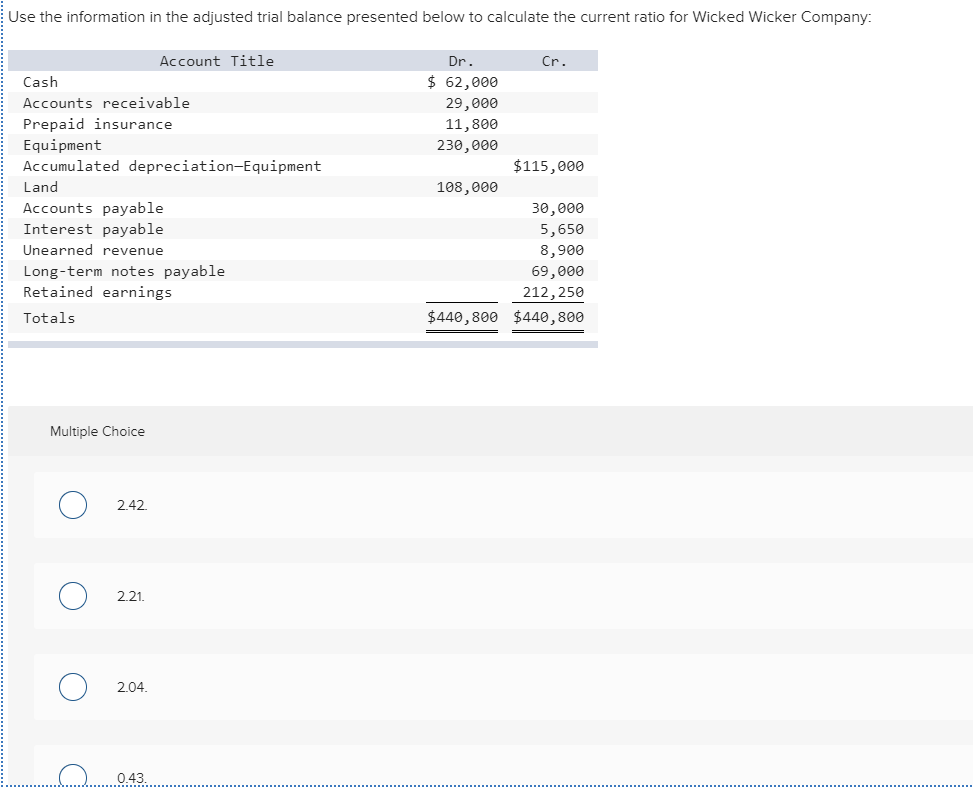Select the 2.21 answer option

click(x=71, y=596)
